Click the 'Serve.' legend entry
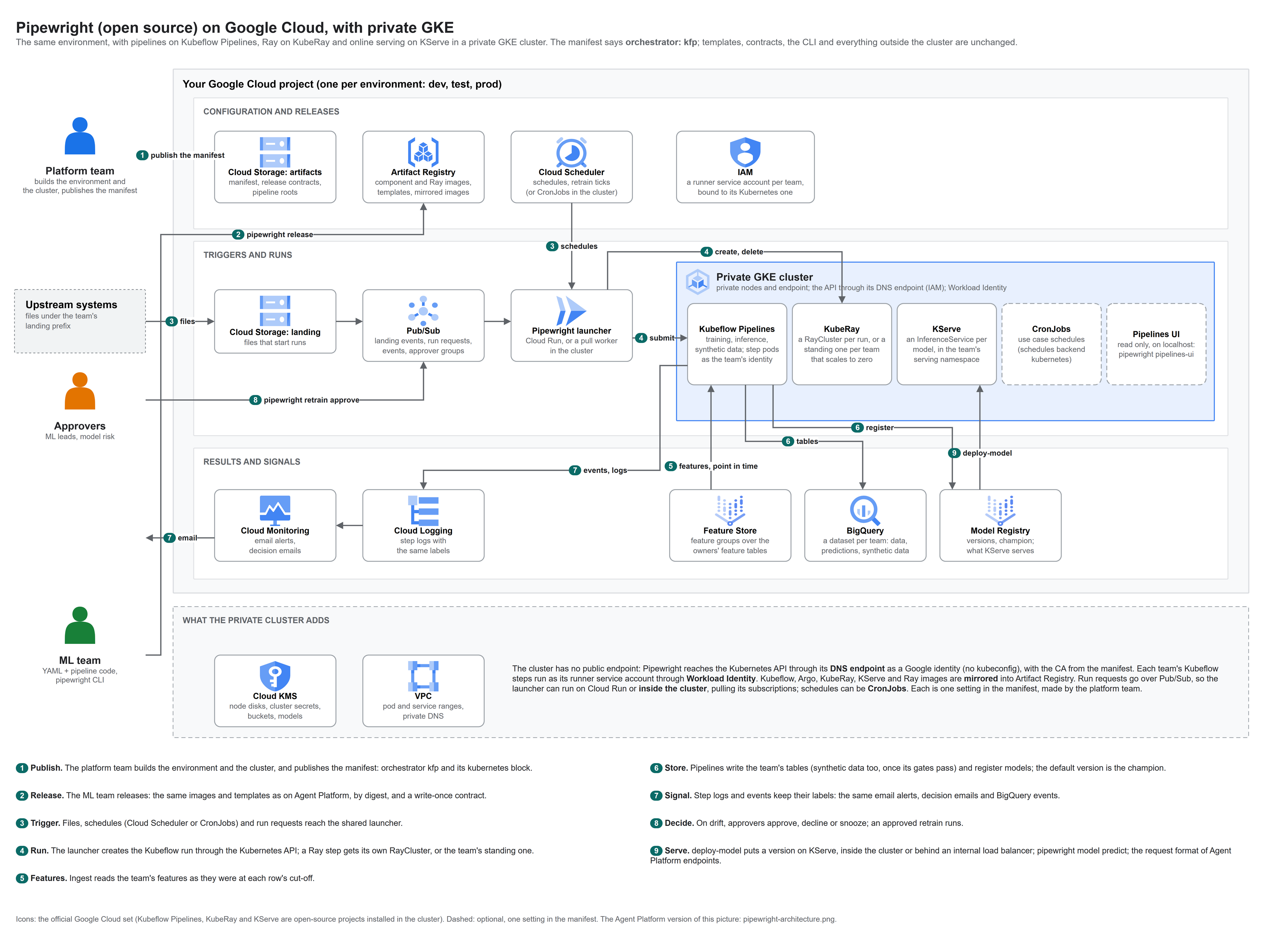This screenshot has width=1270, height=952. coord(940,855)
